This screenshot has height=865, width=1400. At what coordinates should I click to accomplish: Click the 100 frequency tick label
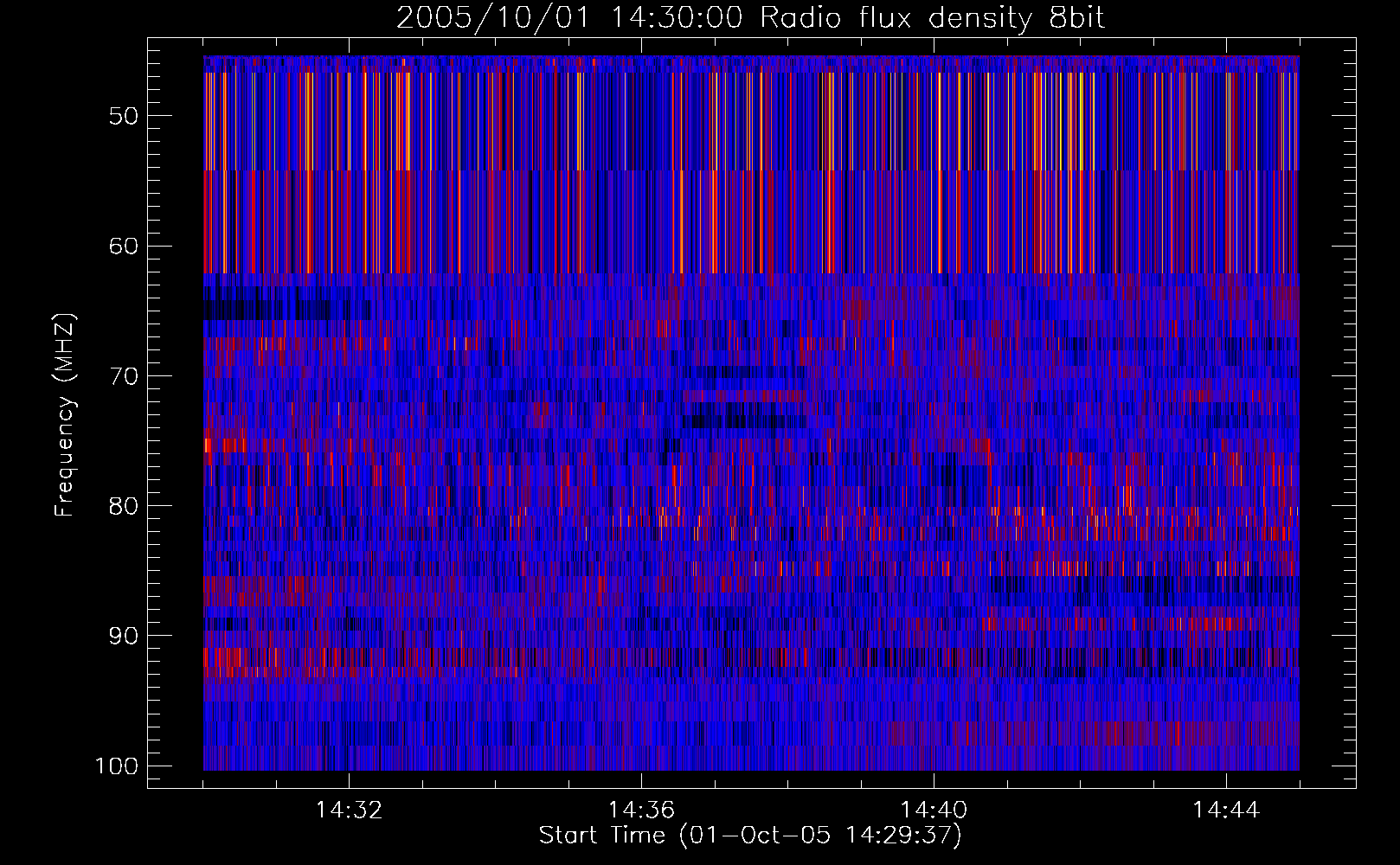117,766
